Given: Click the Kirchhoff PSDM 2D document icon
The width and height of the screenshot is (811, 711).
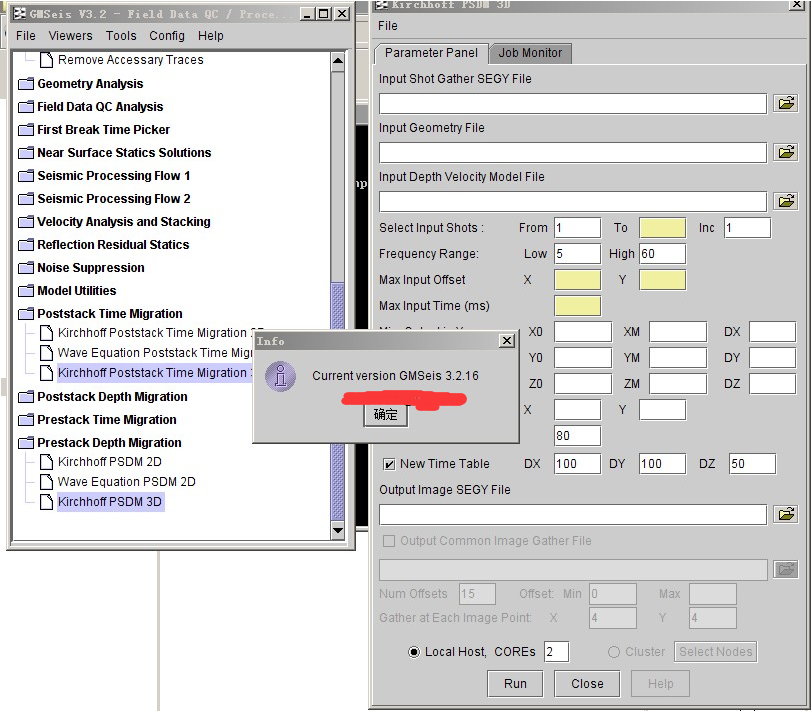Looking at the screenshot, I should 47,462.
